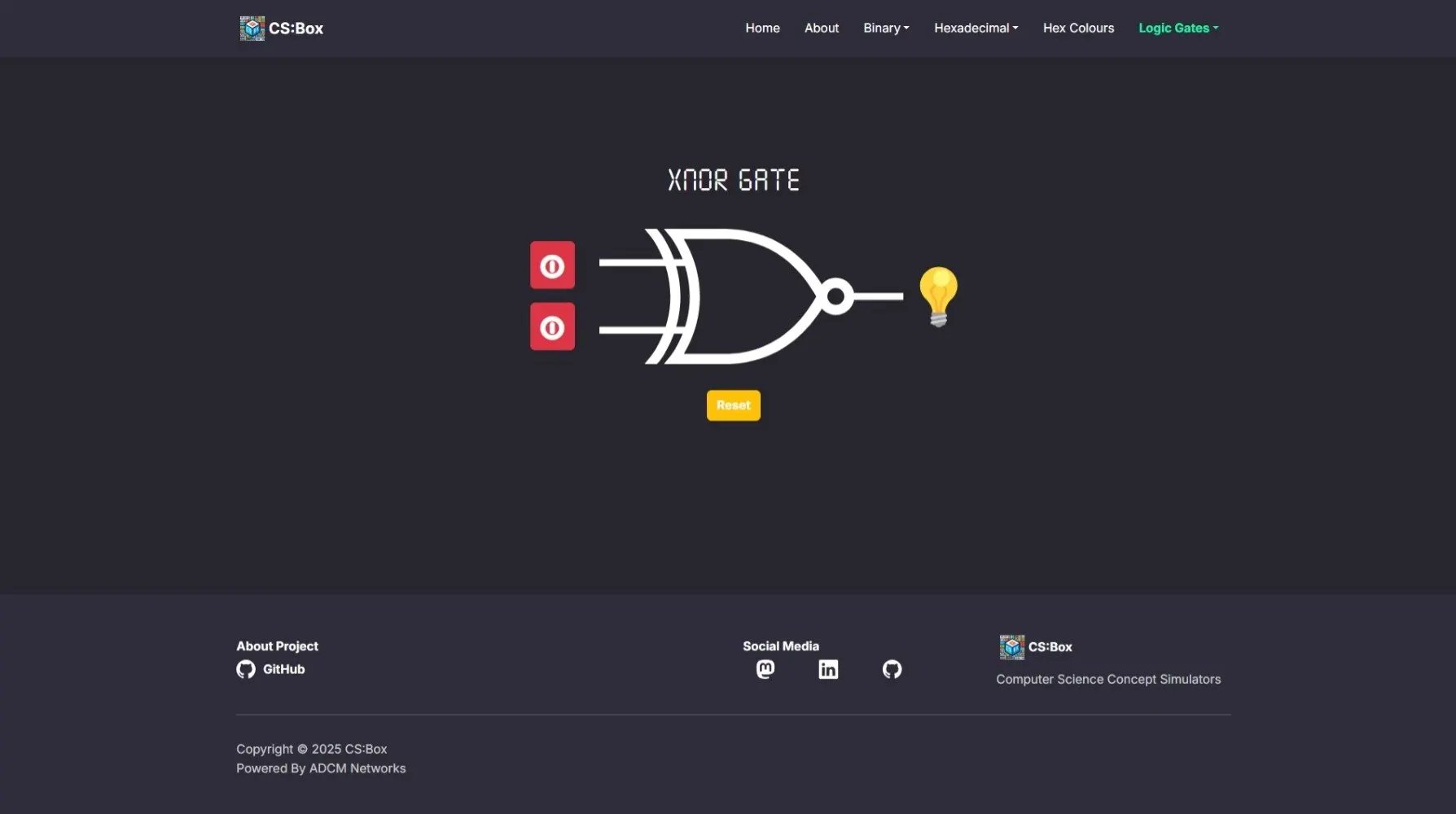This screenshot has height=814, width=1456.
Task: Click the GitHub icon under Social Media
Action: pos(892,668)
